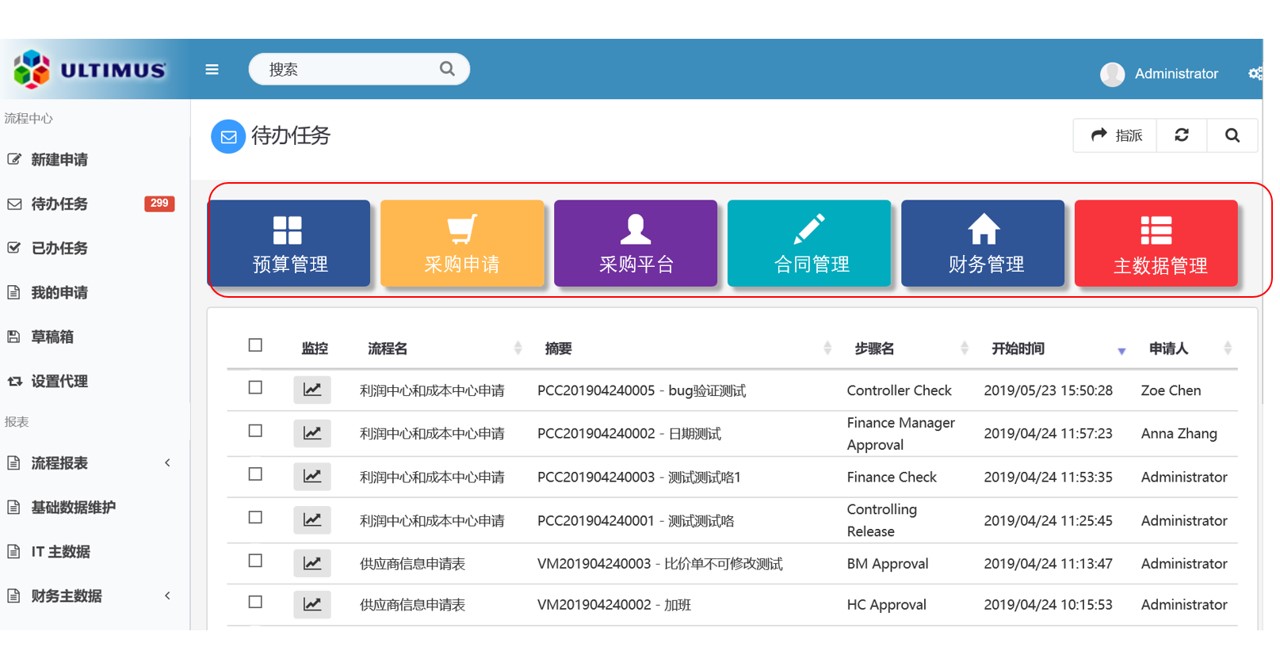Select summary PCC201904240005 - bug验证测试
The image size is (1280, 662).
tap(641, 390)
